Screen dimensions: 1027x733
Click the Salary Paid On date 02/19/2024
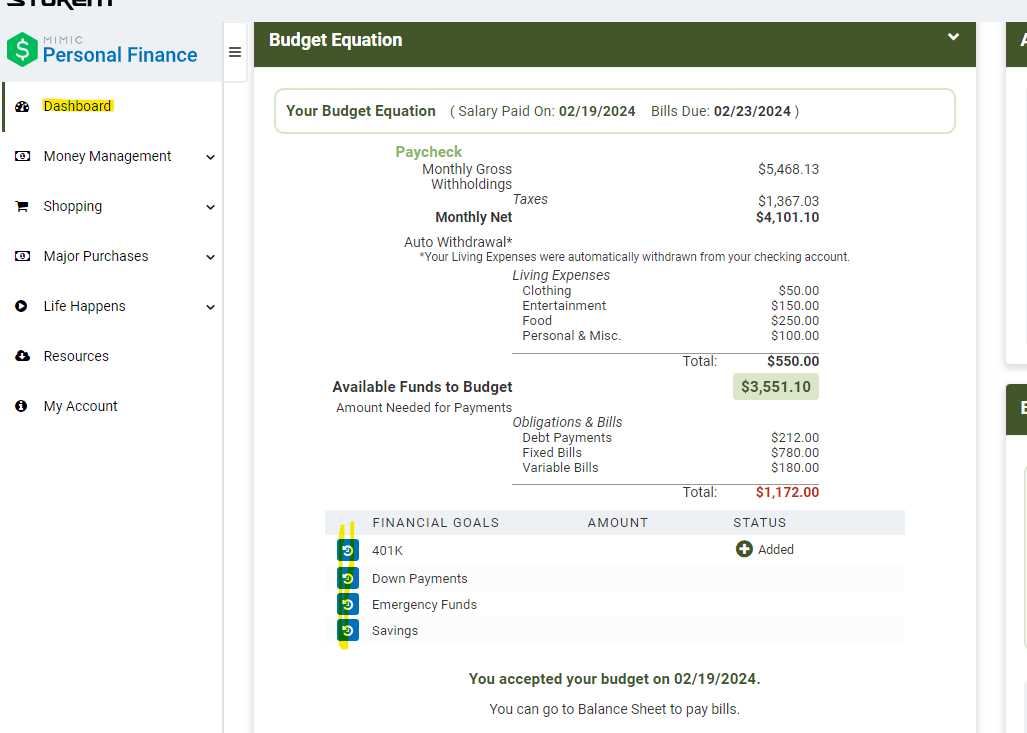click(597, 111)
